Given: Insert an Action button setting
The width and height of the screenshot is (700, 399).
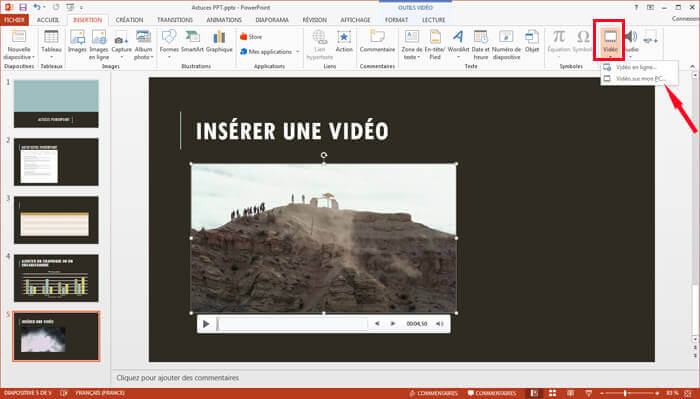Looking at the screenshot, I should point(344,42).
